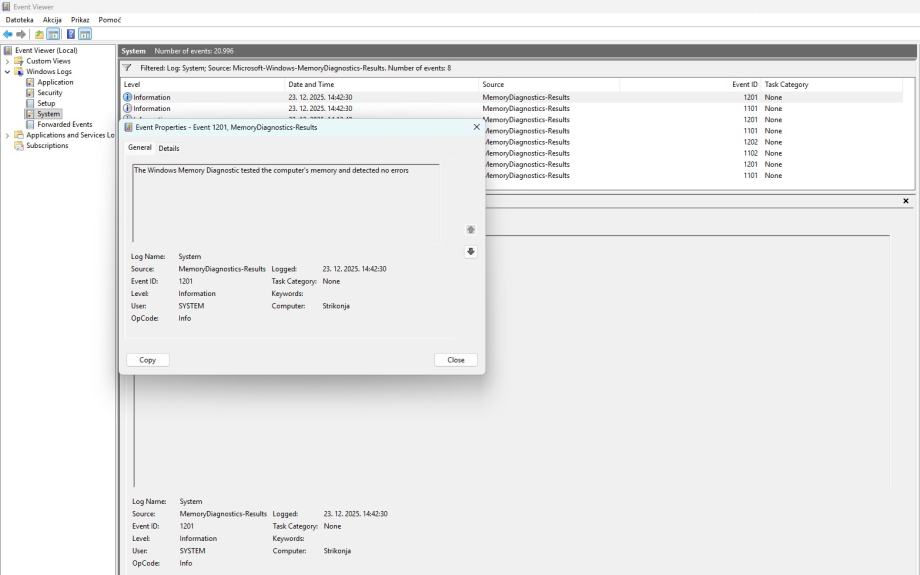Image resolution: width=920 pixels, height=575 pixels.
Task: Sort by the Event ID column header
Action: tap(690, 84)
